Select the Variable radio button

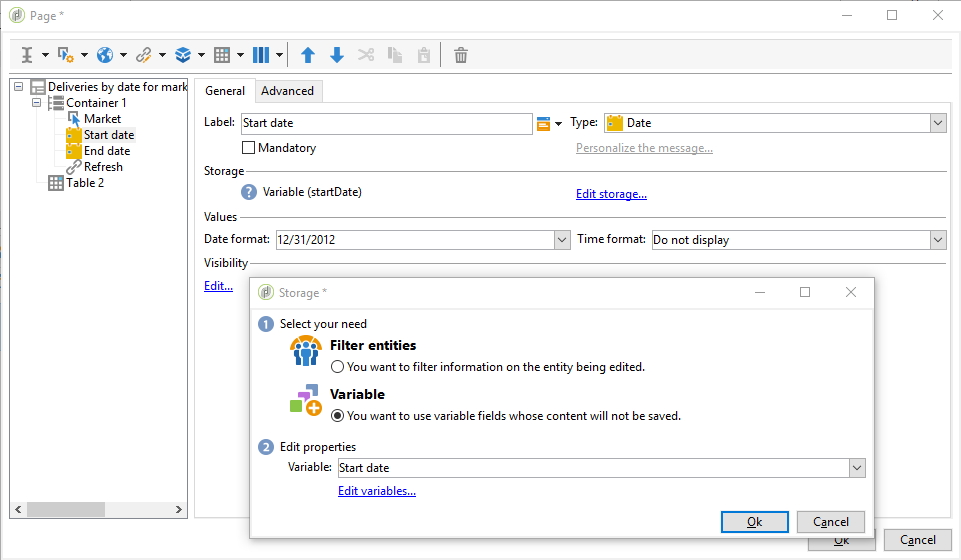click(337, 416)
